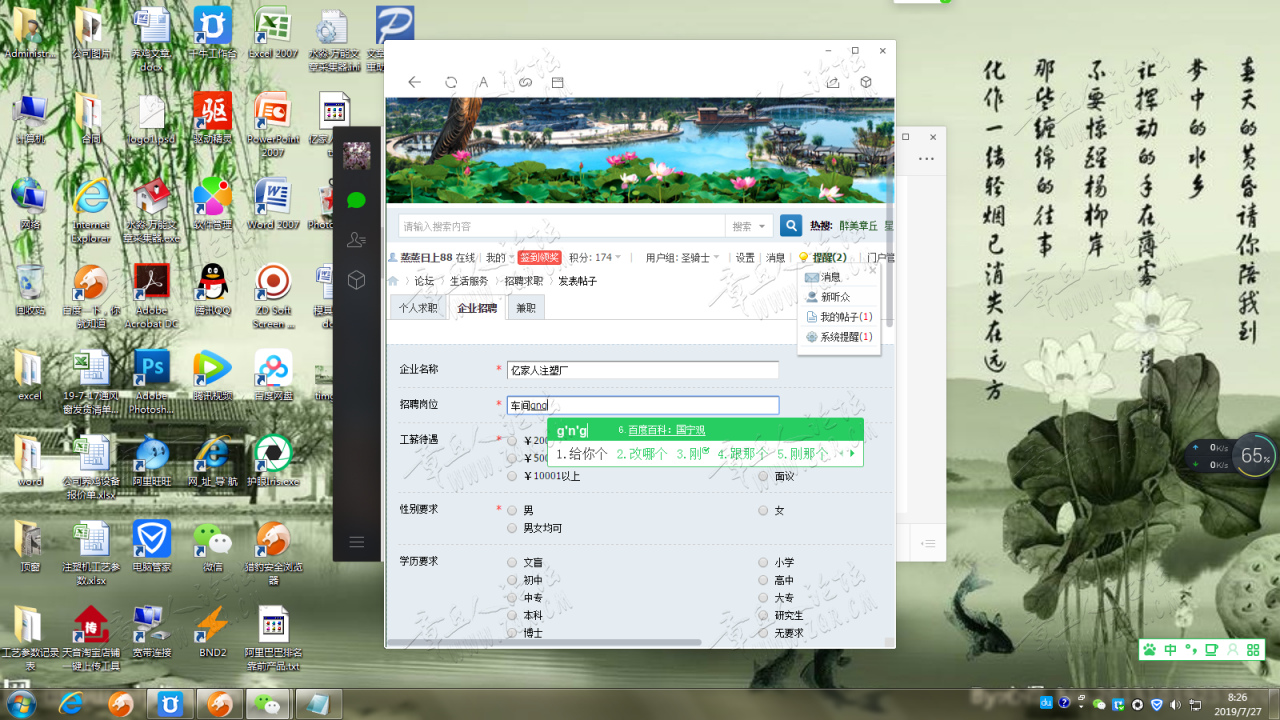
Task: Go back using the browser back arrow
Action: click(x=414, y=82)
